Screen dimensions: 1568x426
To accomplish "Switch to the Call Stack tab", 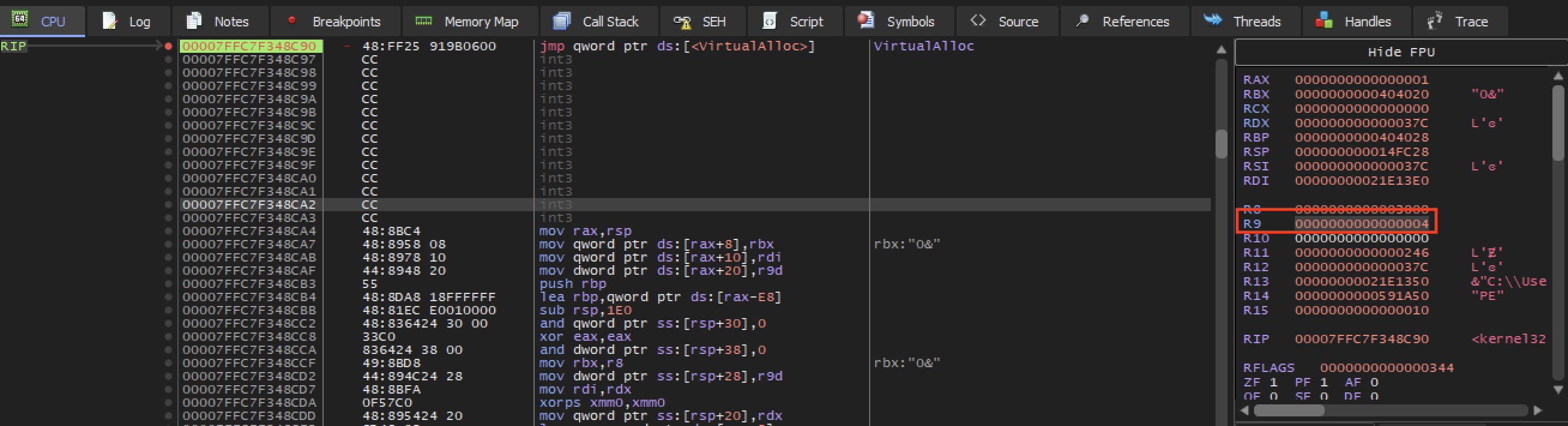I will (599, 22).
